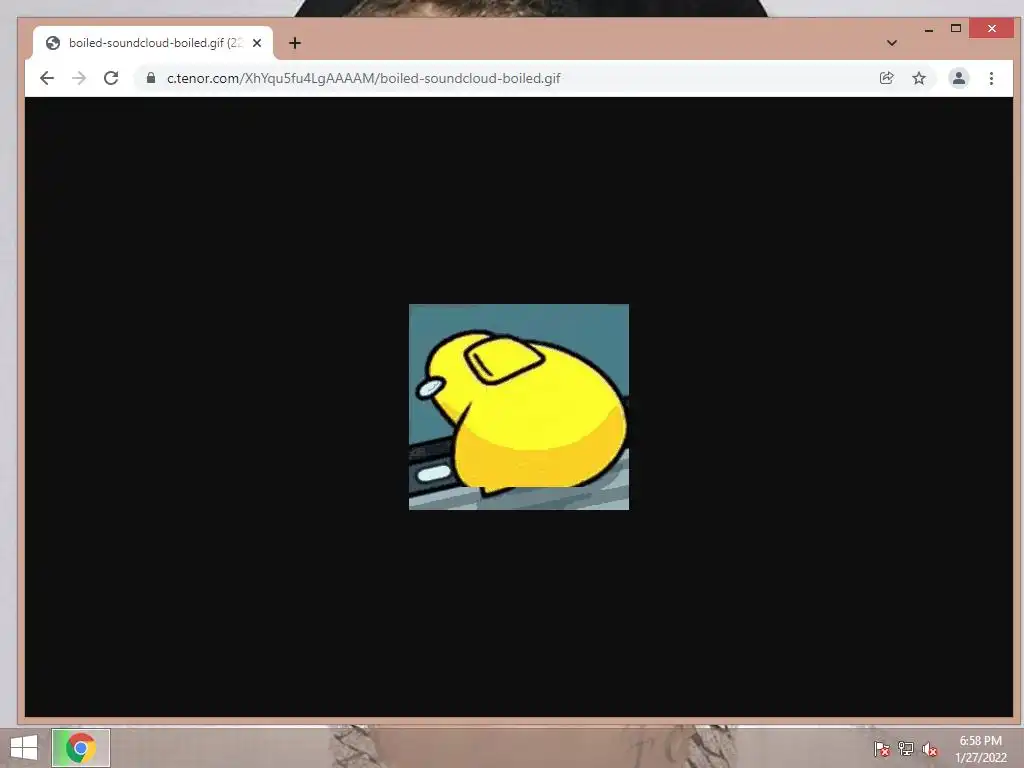Viewport: 1024px width, 768px height.
Task: Open the profile avatar menu
Action: coord(958,78)
